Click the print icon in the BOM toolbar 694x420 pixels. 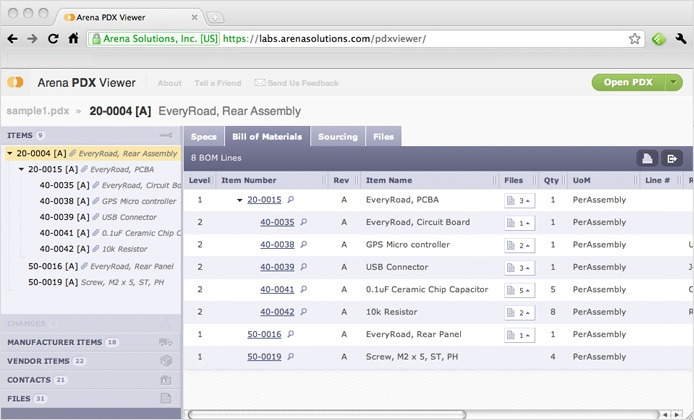pos(647,158)
